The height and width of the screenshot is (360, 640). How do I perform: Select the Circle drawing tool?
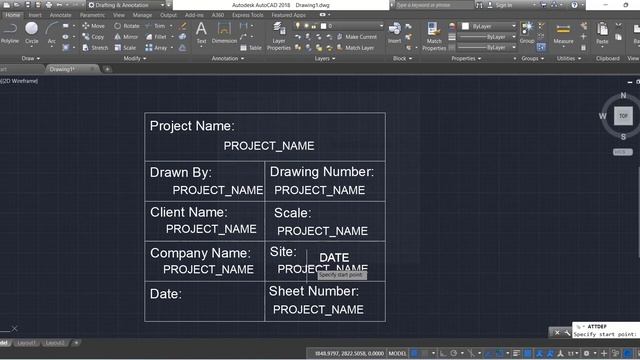[x=31, y=33]
